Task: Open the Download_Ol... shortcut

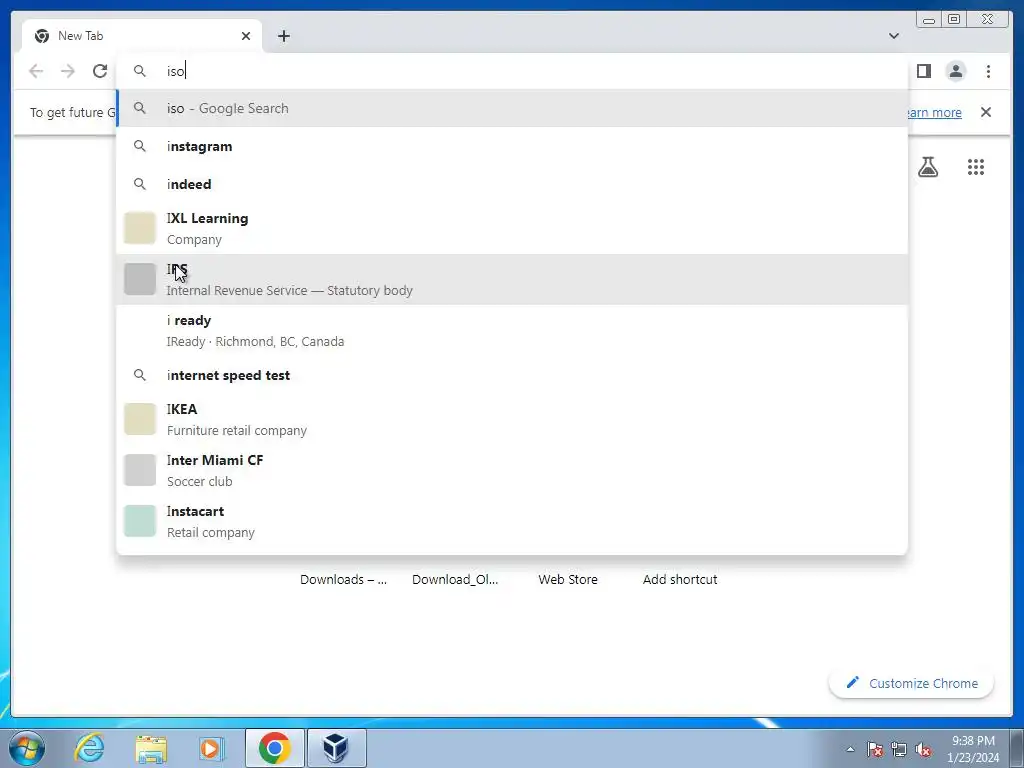Action: [x=455, y=579]
